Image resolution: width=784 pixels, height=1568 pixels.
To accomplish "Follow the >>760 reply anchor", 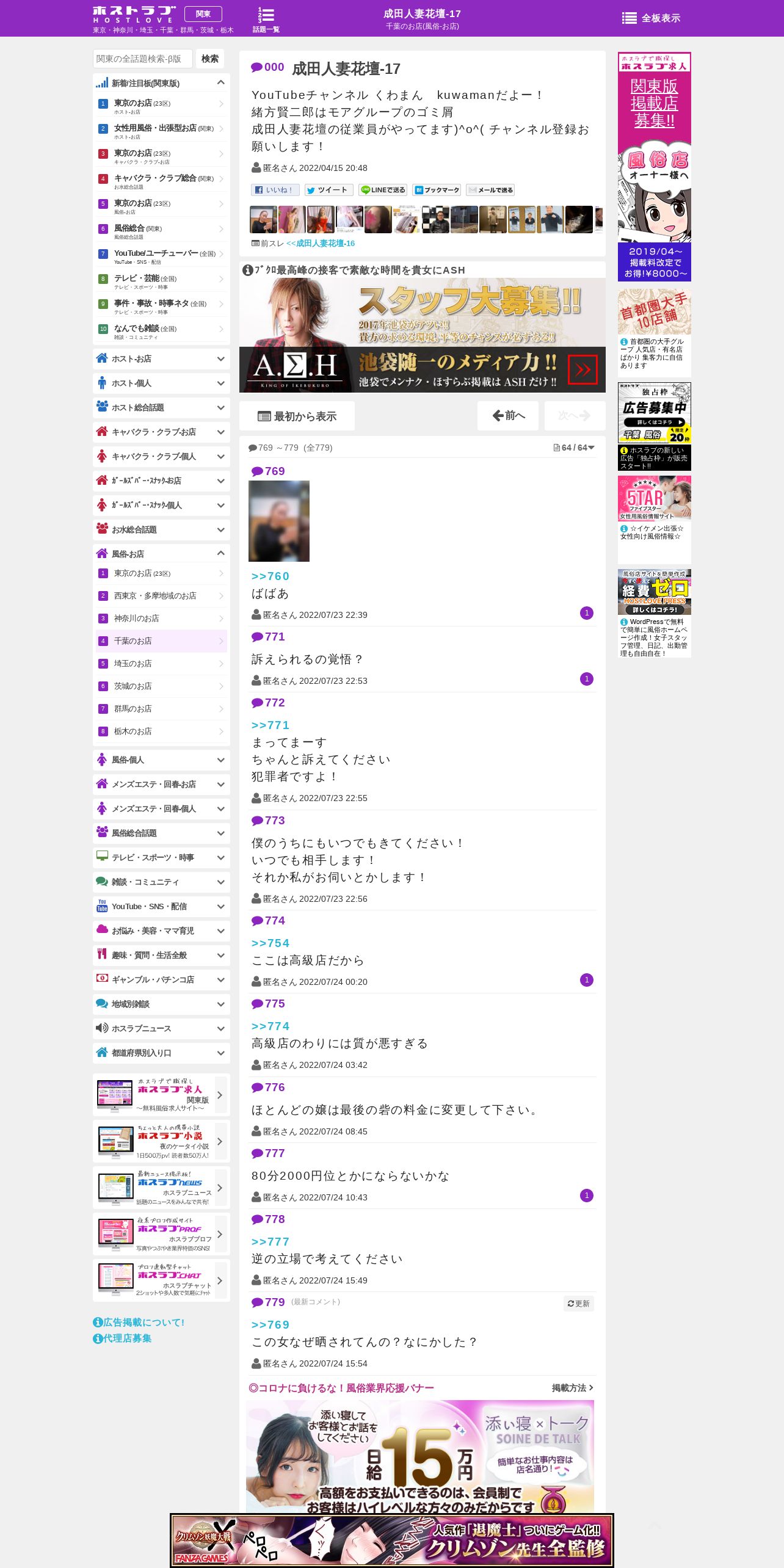I will tap(270, 576).
